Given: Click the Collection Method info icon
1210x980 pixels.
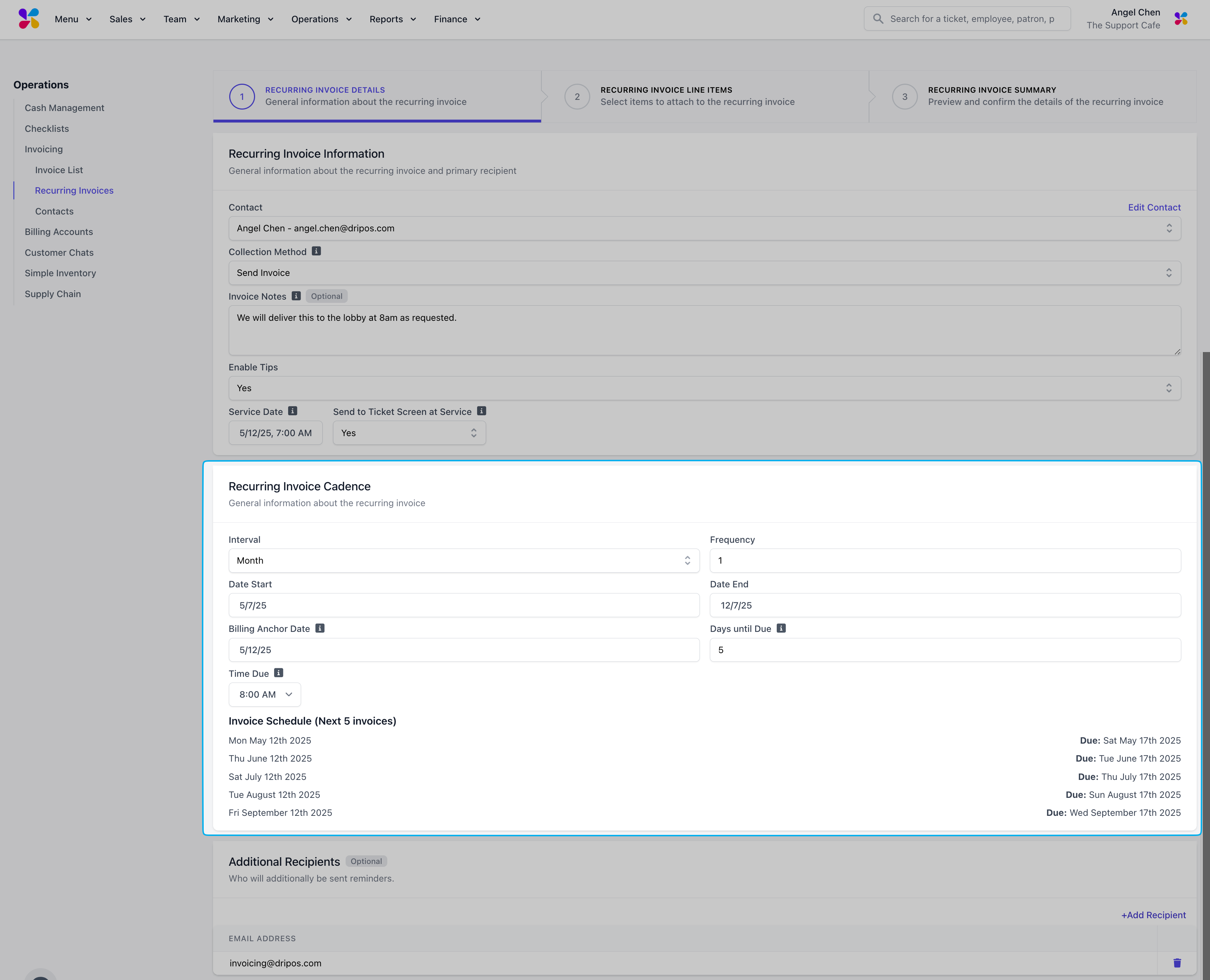Looking at the screenshot, I should tap(316, 251).
